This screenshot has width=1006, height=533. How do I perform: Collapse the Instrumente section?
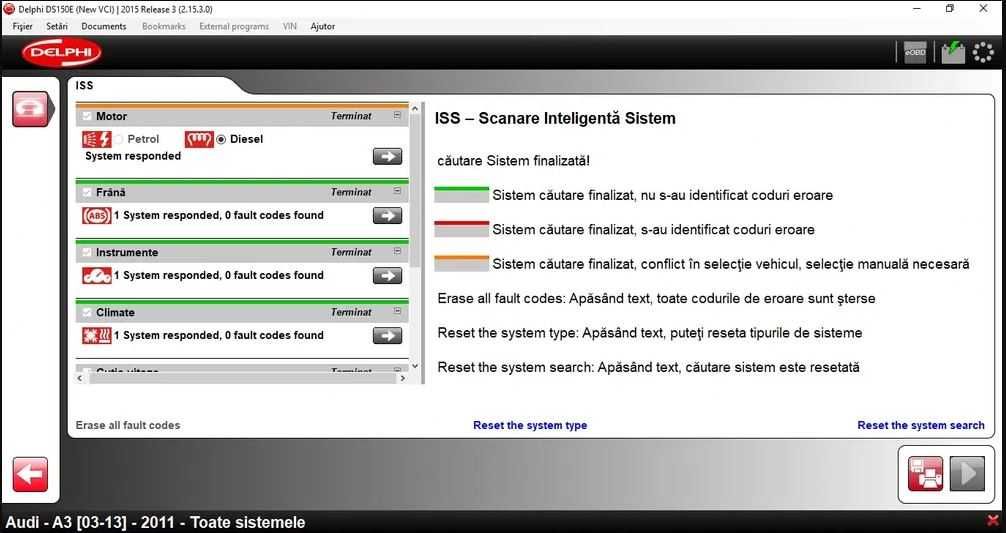397,251
